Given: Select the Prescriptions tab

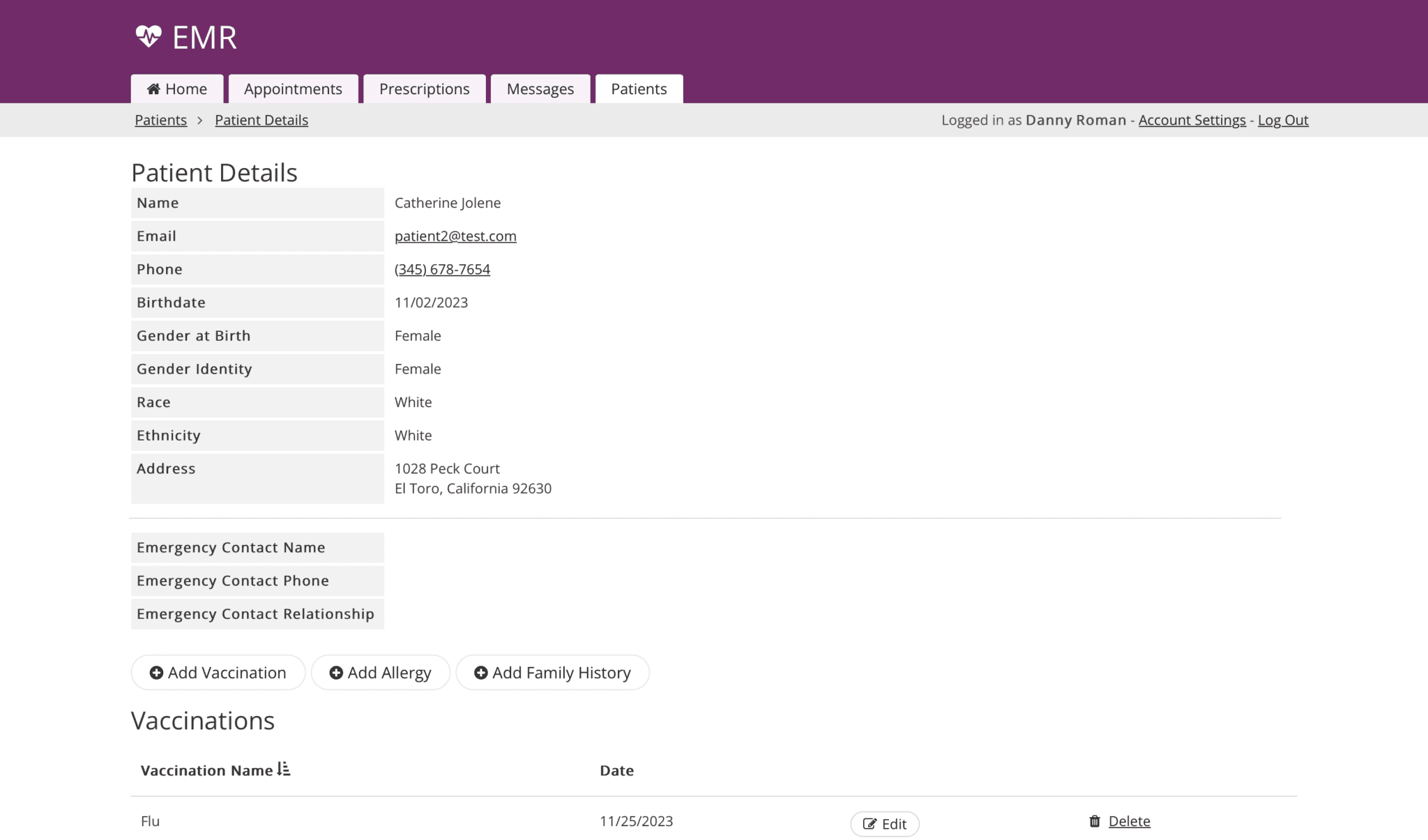Looking at the screenshot, I should point(424,89).
